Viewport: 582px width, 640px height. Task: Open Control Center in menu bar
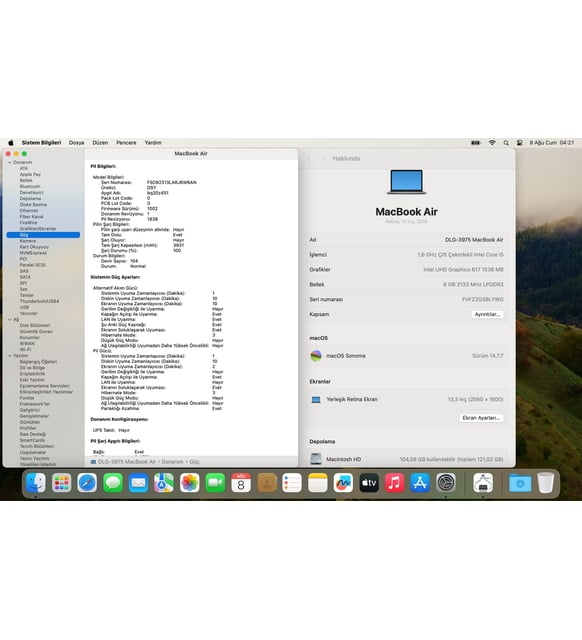520,143
